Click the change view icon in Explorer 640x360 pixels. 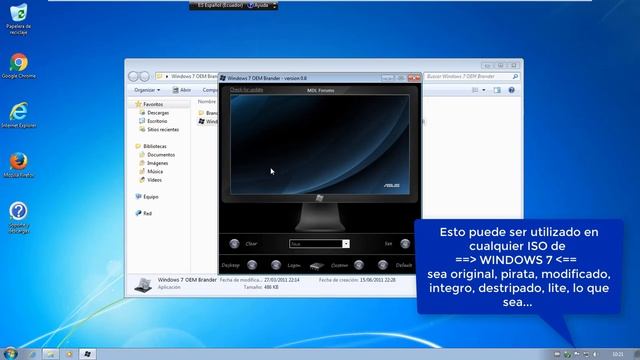475,90
